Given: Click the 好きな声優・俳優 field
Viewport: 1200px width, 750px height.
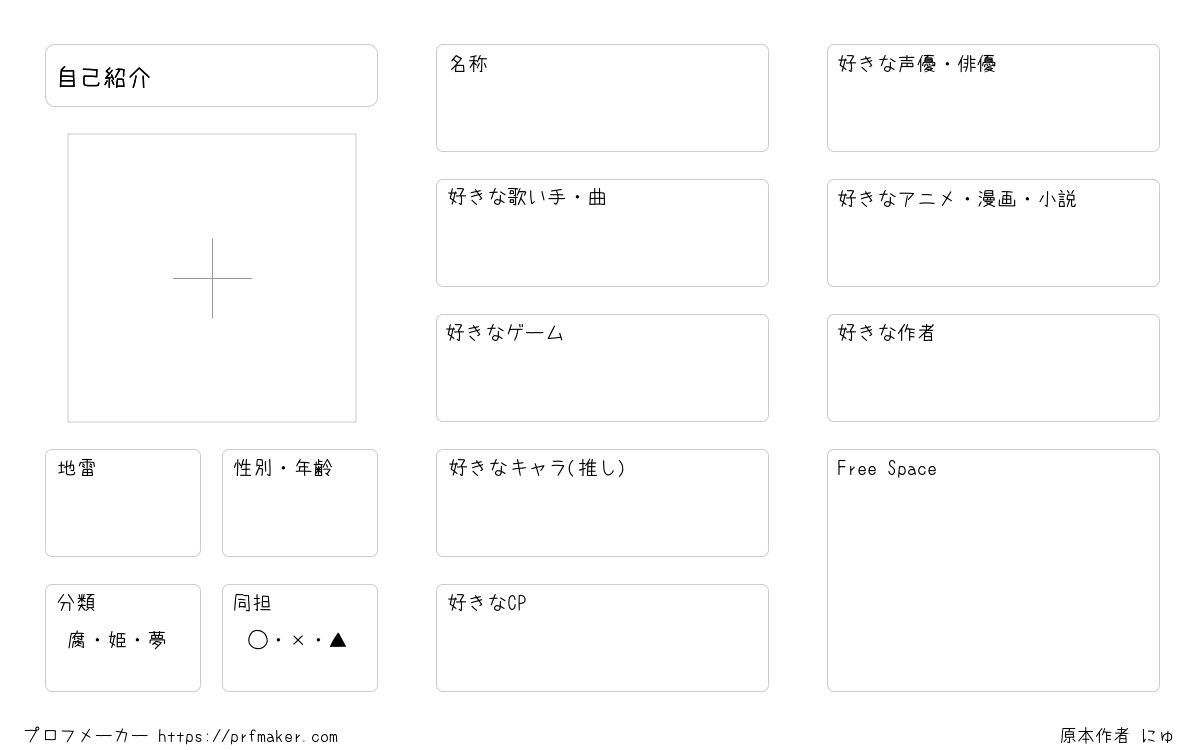Looking at the screenshot, I should coord(993,98).
